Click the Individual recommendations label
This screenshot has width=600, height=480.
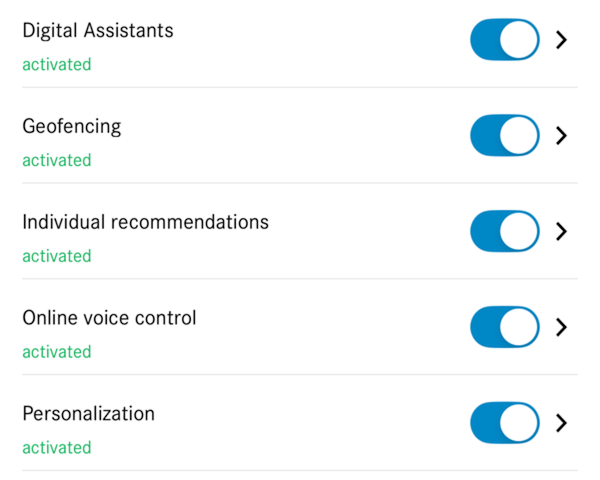coord(146,222)
